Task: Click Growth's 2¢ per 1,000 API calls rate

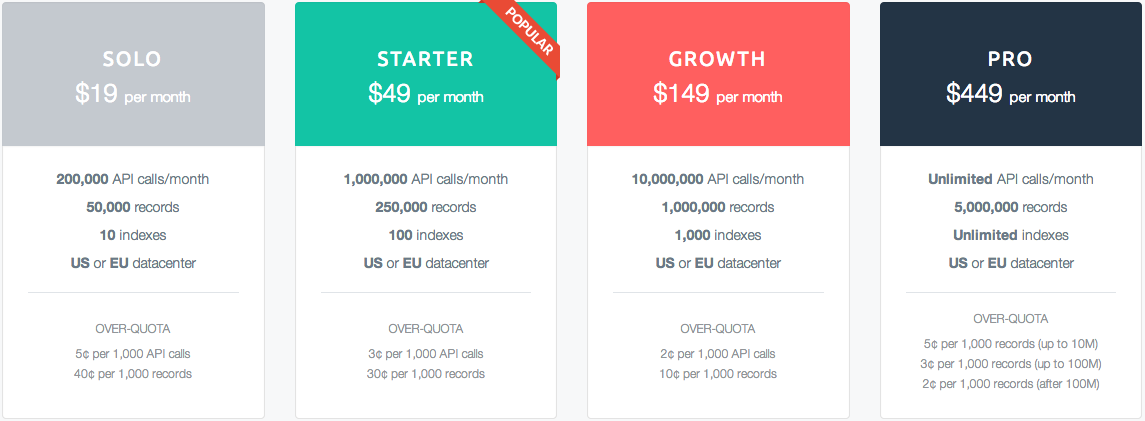Action: (718, 354)
